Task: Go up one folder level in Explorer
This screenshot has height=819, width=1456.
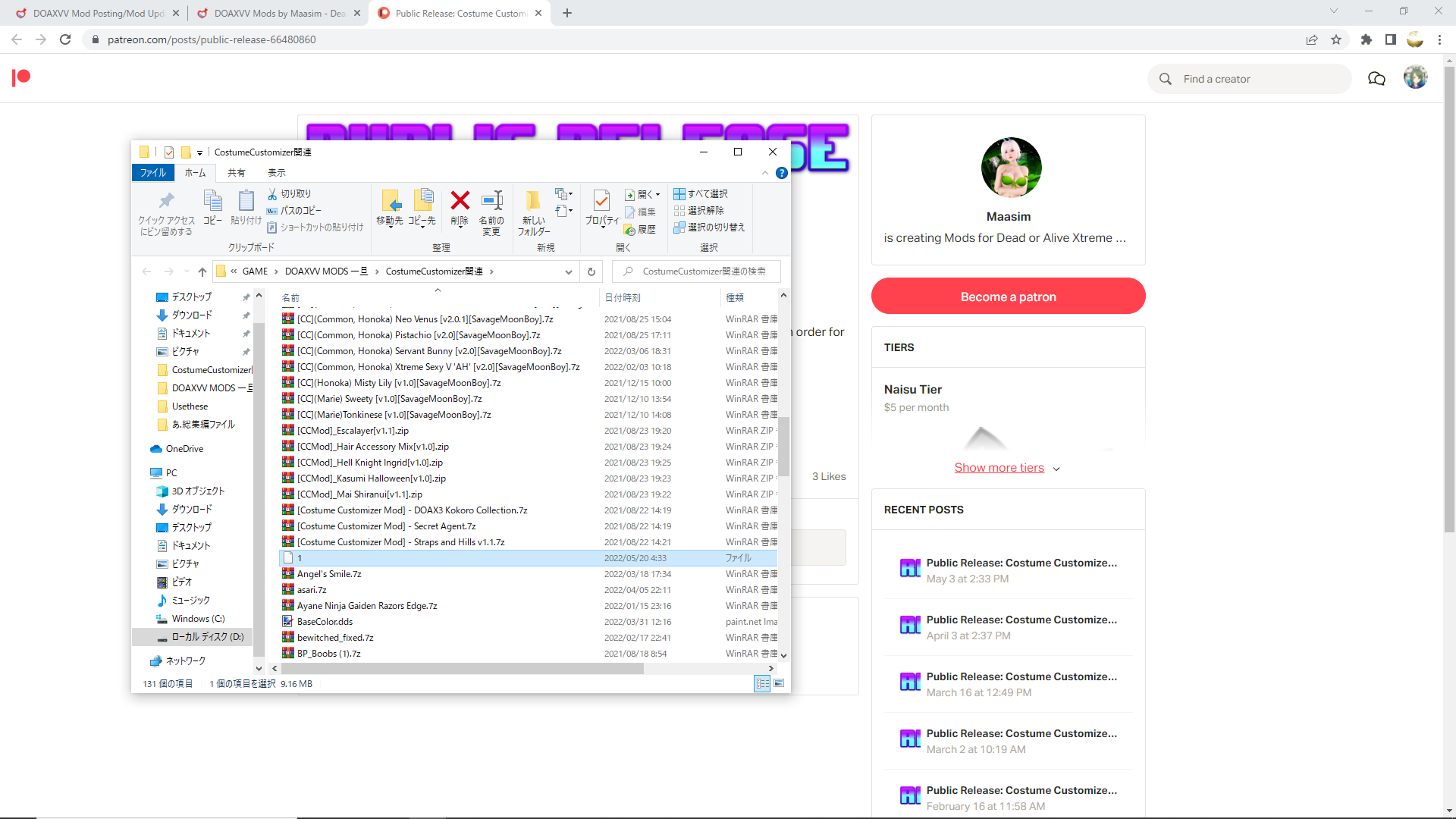Action: pyautogui.click(x=202, y=271)
